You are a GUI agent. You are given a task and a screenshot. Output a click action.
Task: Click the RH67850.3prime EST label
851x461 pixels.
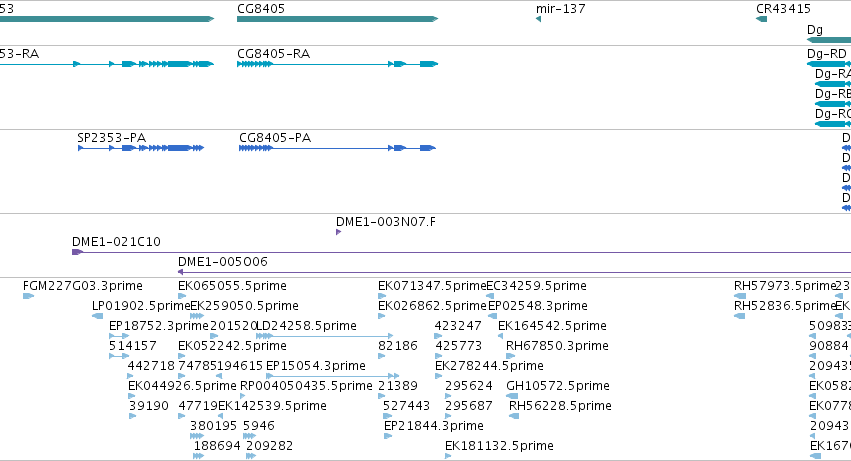(x=557, y=346)
